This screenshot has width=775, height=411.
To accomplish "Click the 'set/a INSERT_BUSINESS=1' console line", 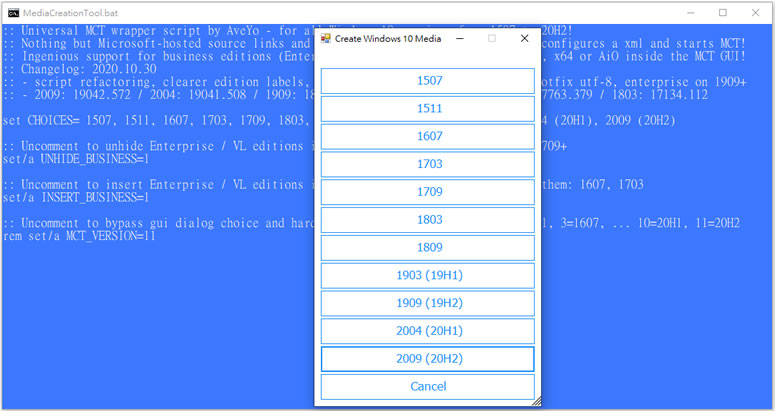I will coord(76,198).
